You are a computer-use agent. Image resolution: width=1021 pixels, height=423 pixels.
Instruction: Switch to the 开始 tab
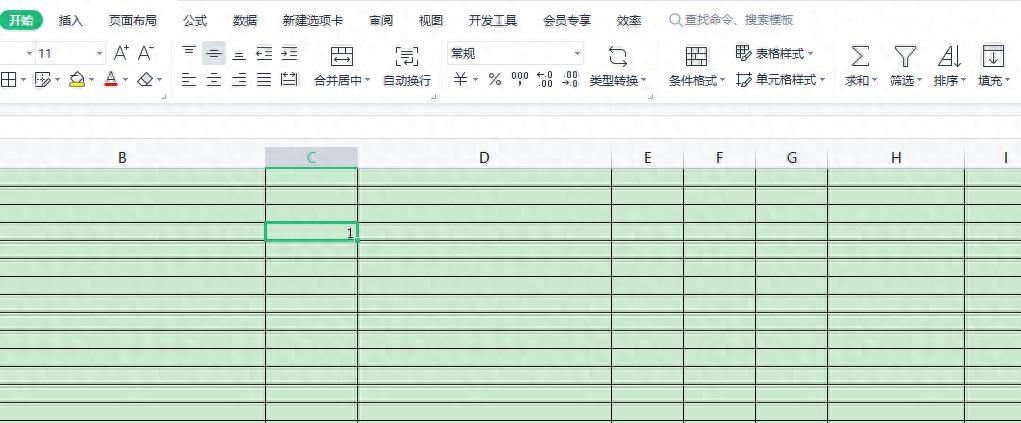pos(21,20)
